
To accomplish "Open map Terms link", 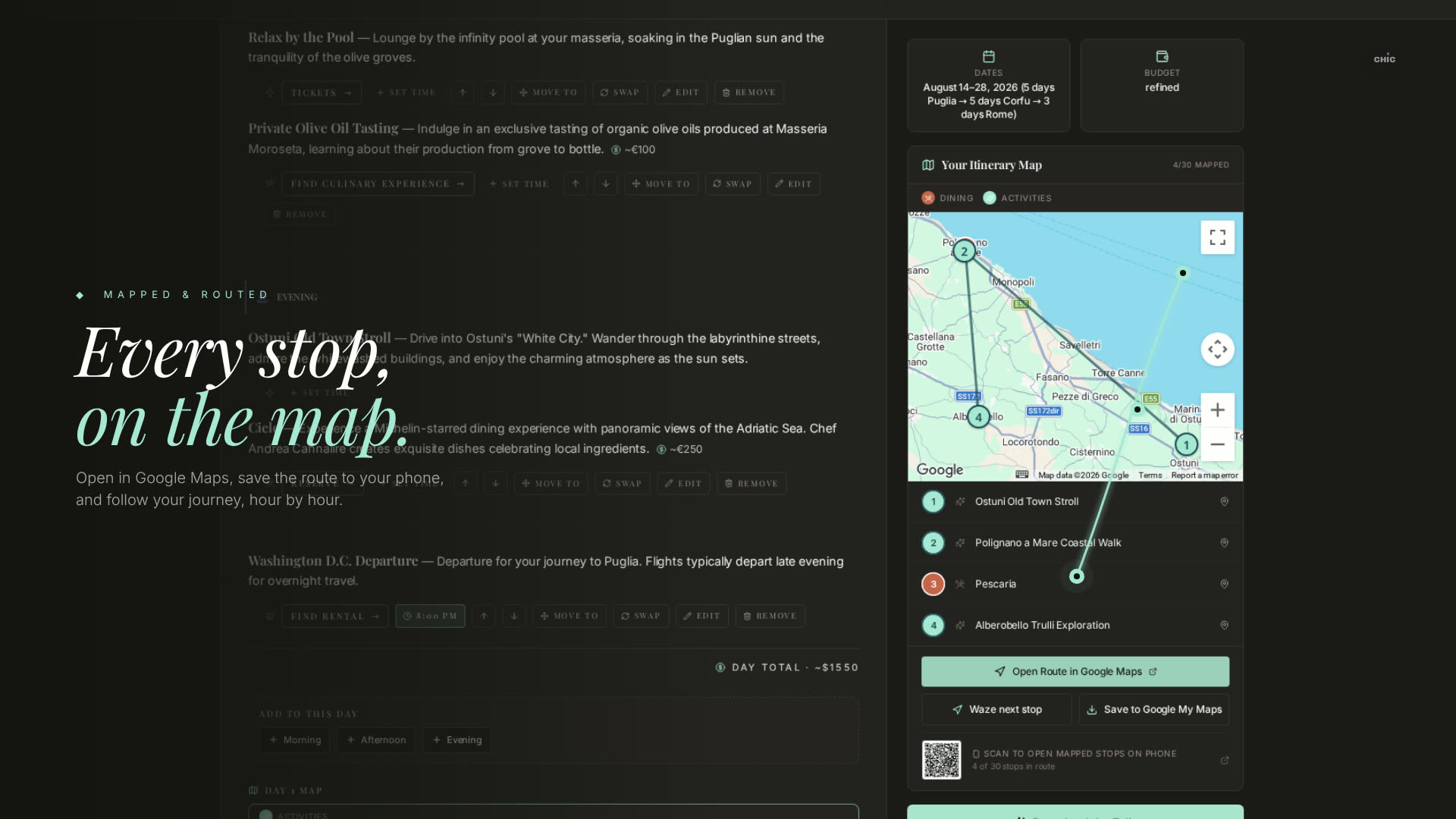I will click(1150, 475).
